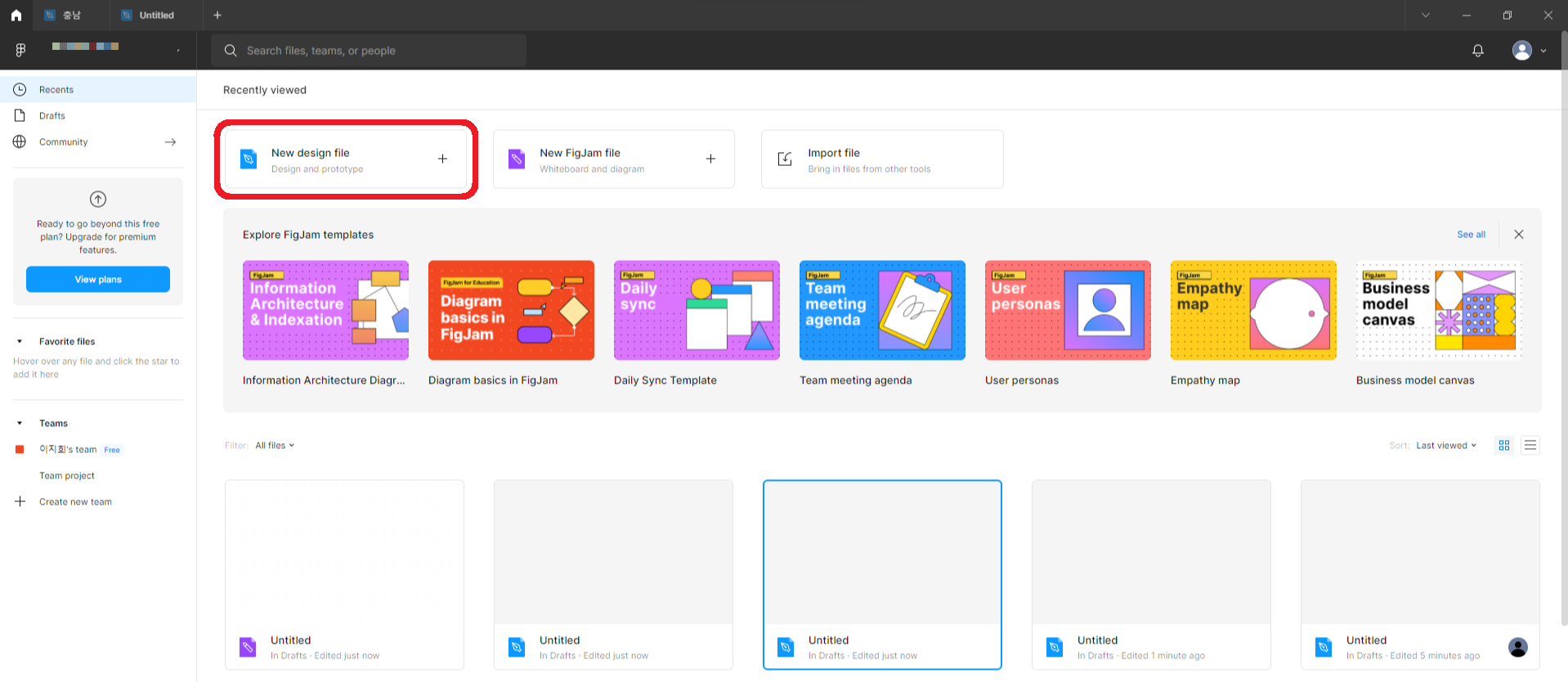
Task: Click the Recents clock icon
Action: pyautogui.click(x=20, y=89)
